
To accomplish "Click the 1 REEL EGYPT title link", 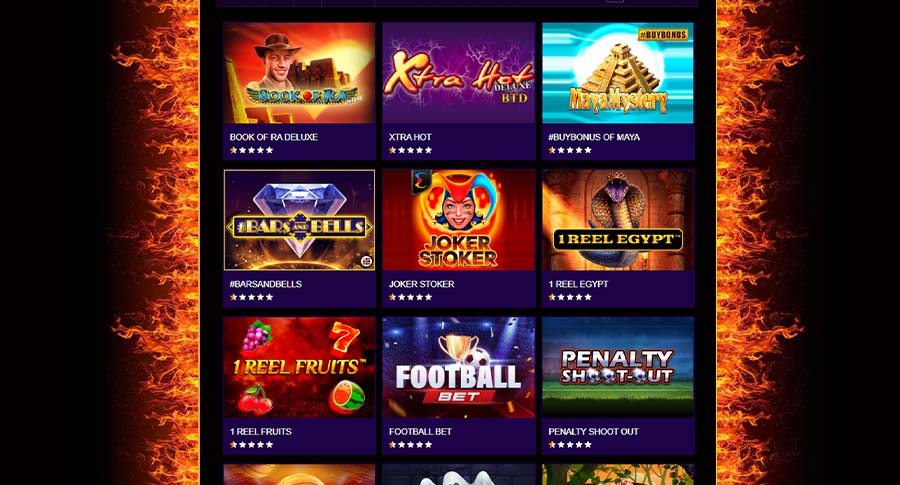I will click(578, 284).
